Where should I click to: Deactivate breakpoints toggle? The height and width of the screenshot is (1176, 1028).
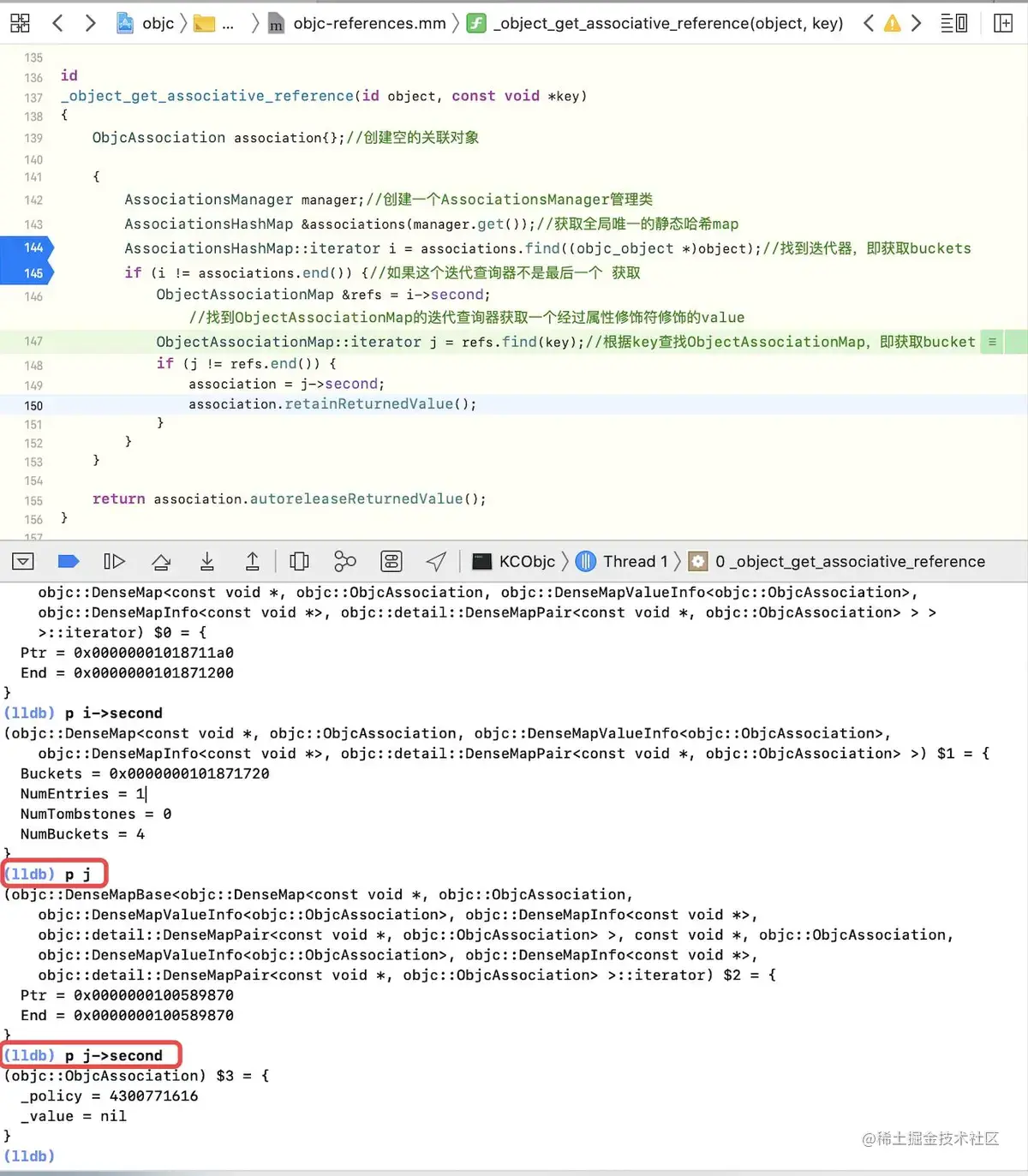pyautogui.click(x=69, y=561)
